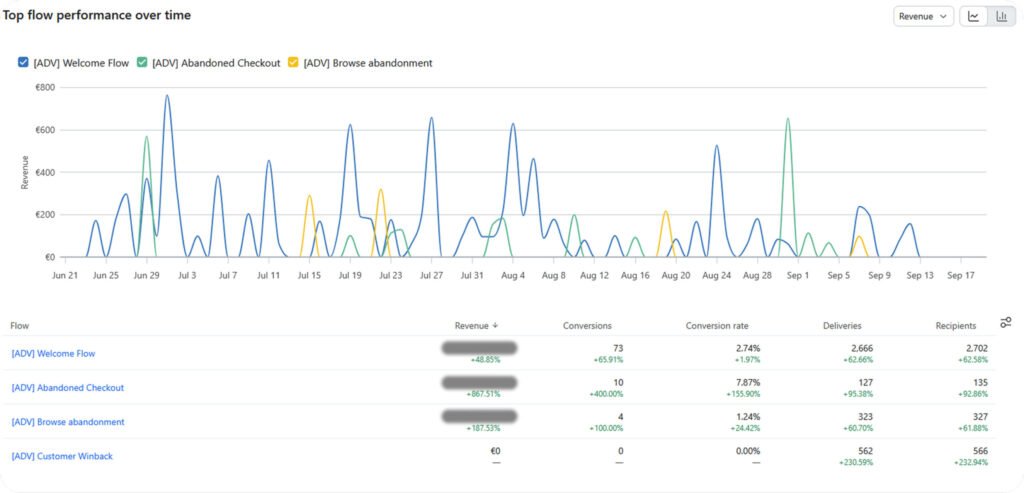Click the €800 y-axis label
Screen dimensions: 1024x493
coord(45,87)
